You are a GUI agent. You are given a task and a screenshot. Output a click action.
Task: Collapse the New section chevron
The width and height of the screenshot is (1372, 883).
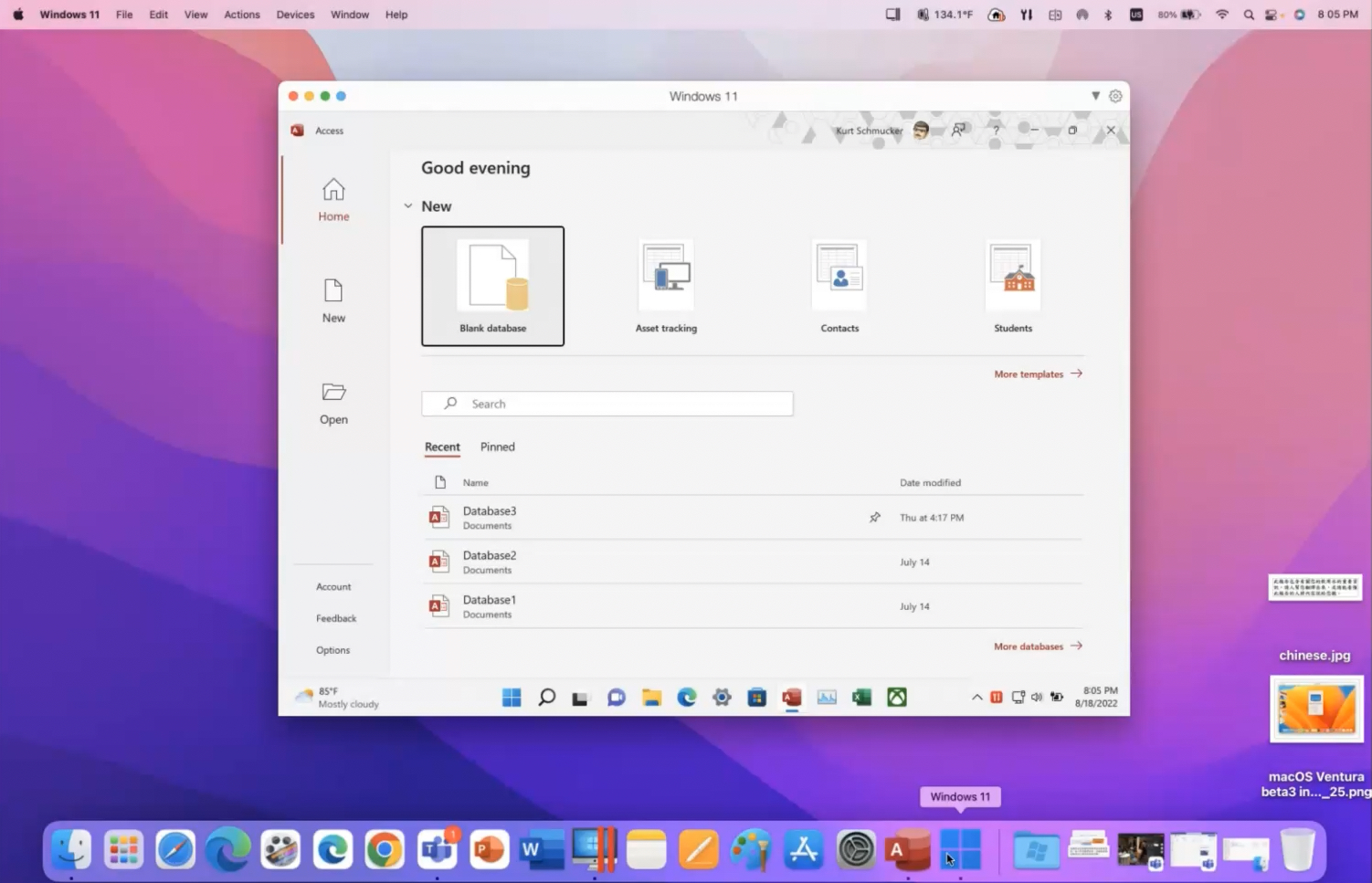tap(408, 206)
